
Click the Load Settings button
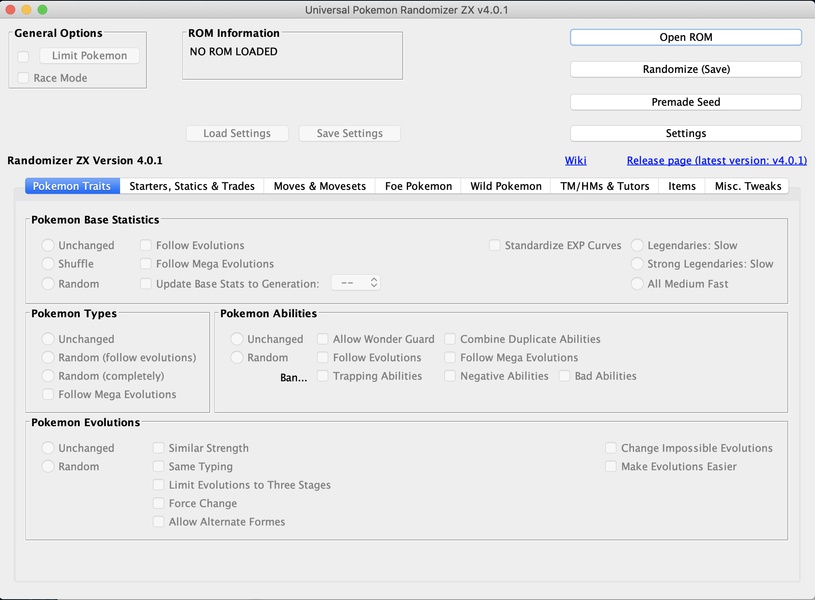coord(237,133)
